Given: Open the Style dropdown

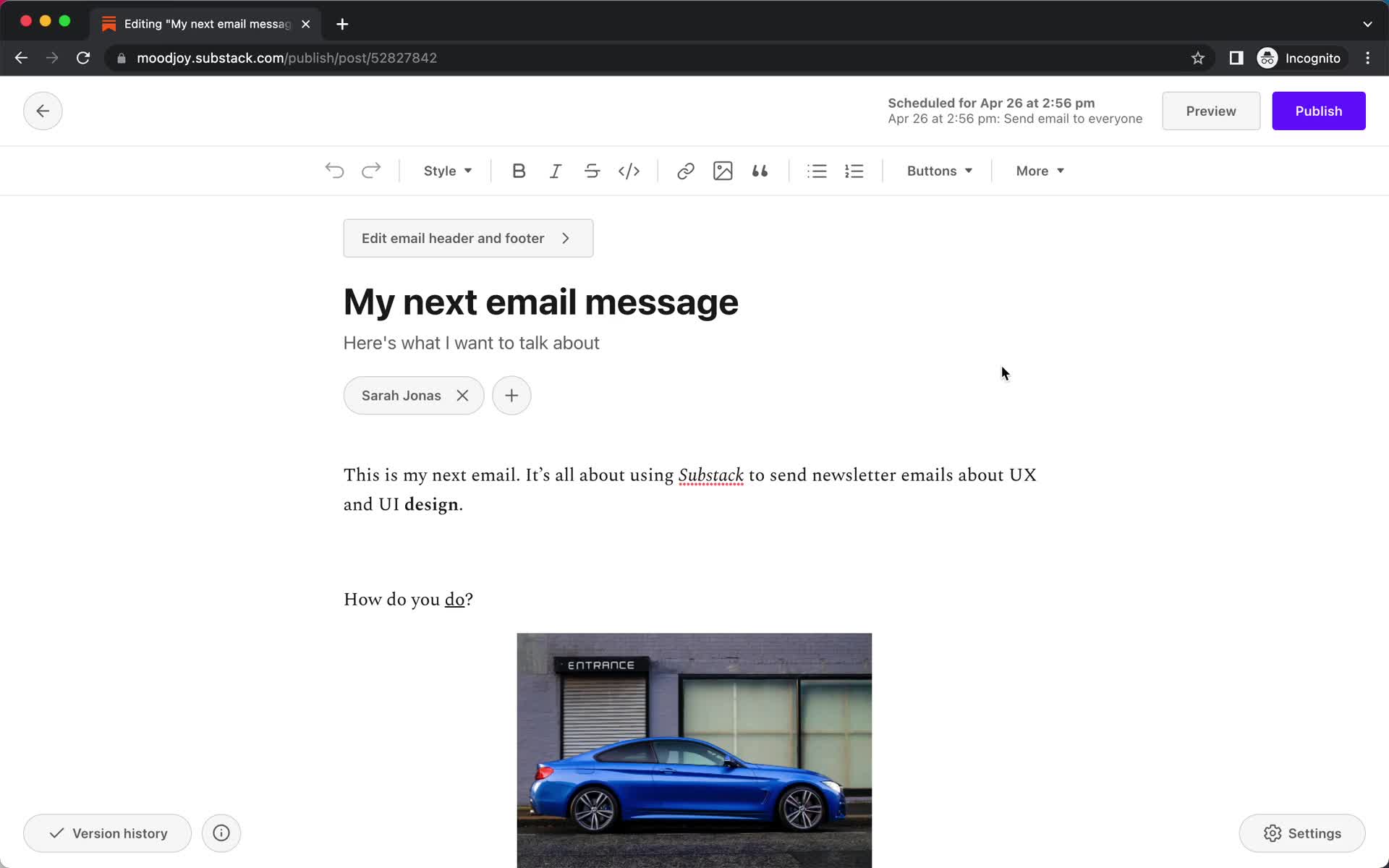Looking at the screenshot, I should point(448,171).
